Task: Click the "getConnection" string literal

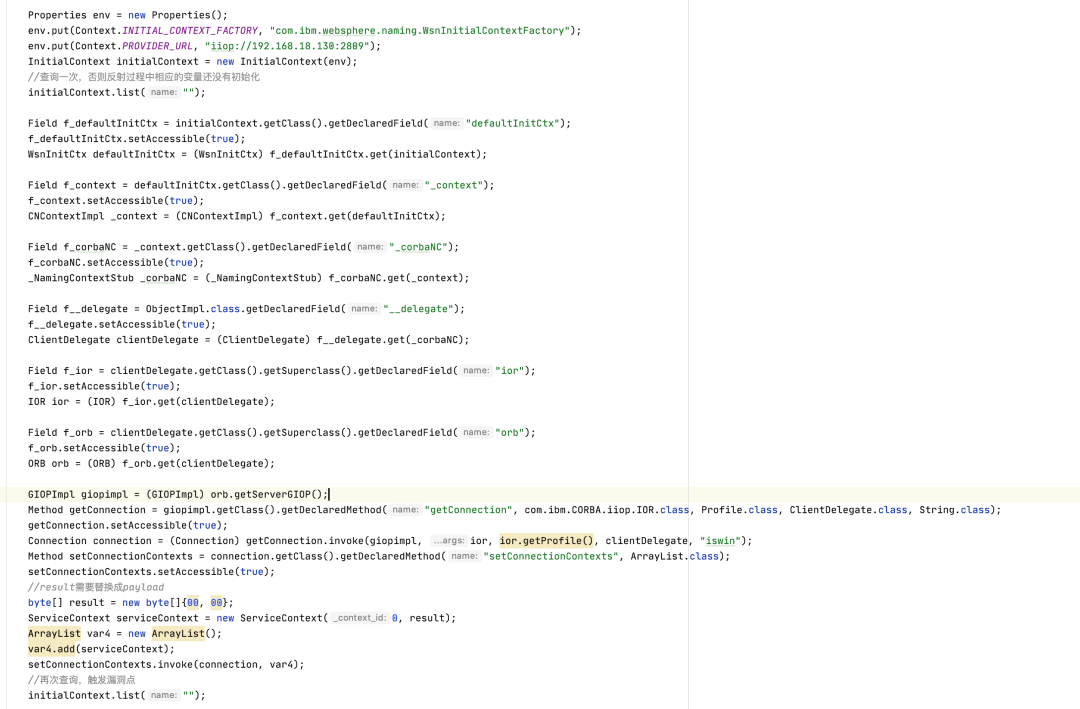Action: 468,510
